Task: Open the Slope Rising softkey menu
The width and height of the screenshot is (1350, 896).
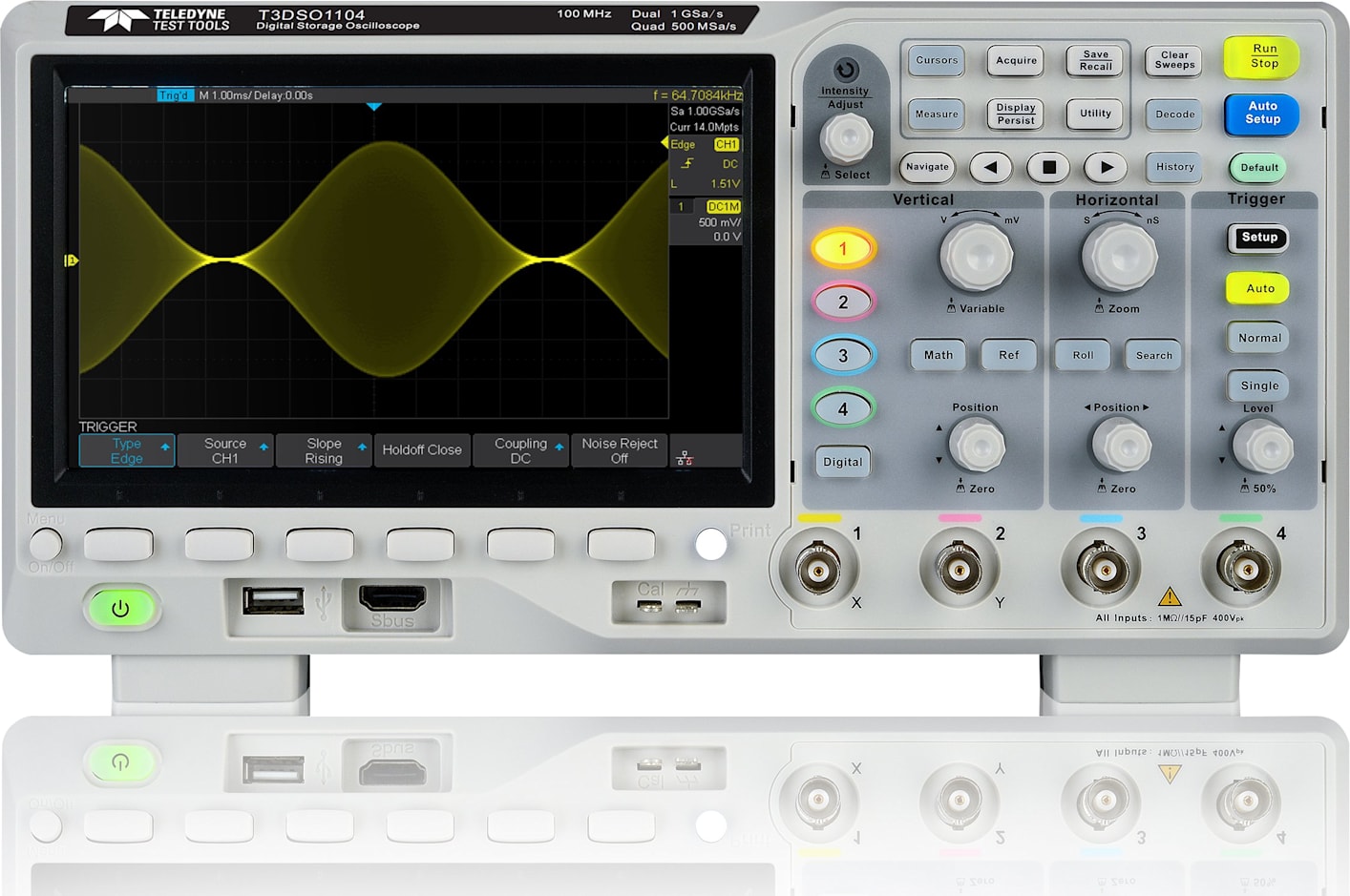Action: [324, 450]
